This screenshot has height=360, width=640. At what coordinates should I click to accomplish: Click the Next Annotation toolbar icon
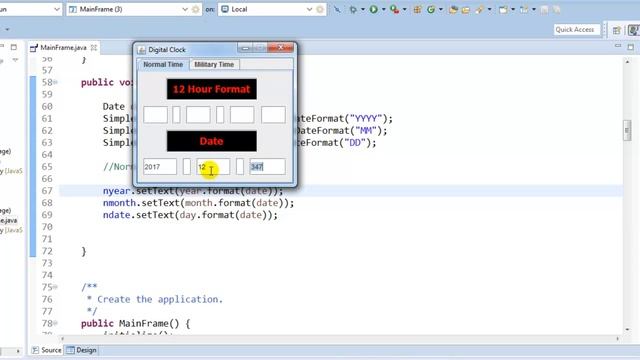pyautogui.click(x=503, y=9)
